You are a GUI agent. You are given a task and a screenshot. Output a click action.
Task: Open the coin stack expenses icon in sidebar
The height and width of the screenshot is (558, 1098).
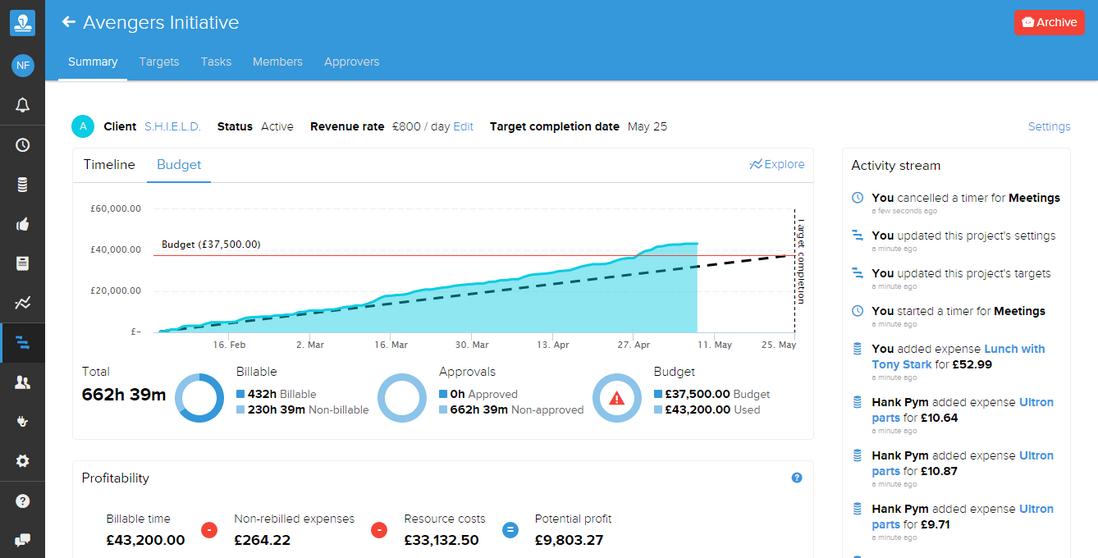[x=22, y=185]
